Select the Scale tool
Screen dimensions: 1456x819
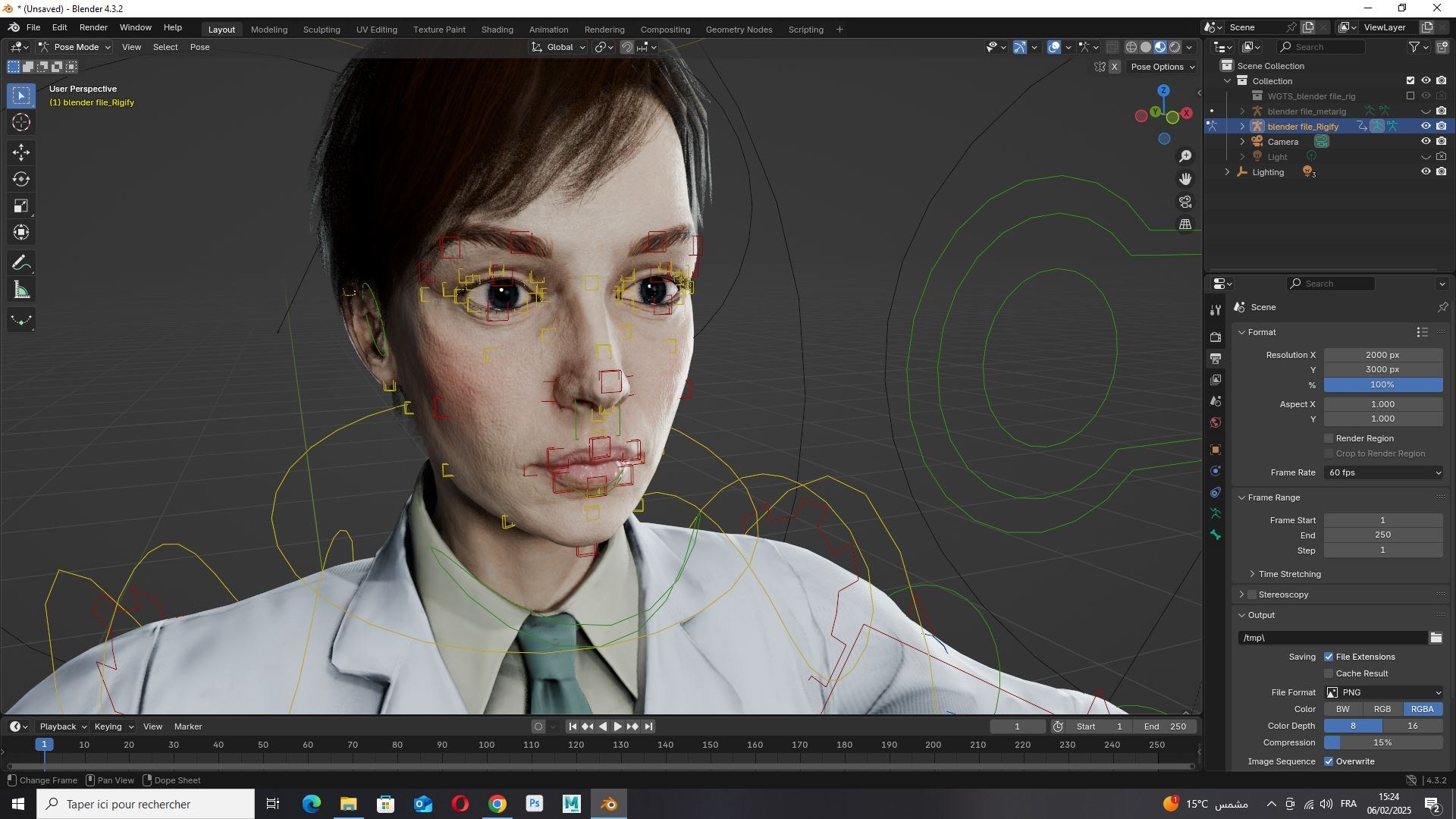(x=21, y=206)
